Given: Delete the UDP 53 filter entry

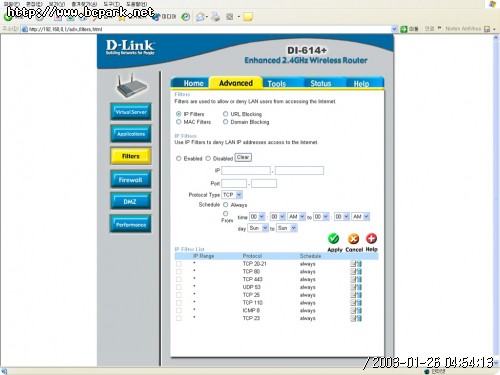Looking at the screenshot, I should (x=359, y=287).
